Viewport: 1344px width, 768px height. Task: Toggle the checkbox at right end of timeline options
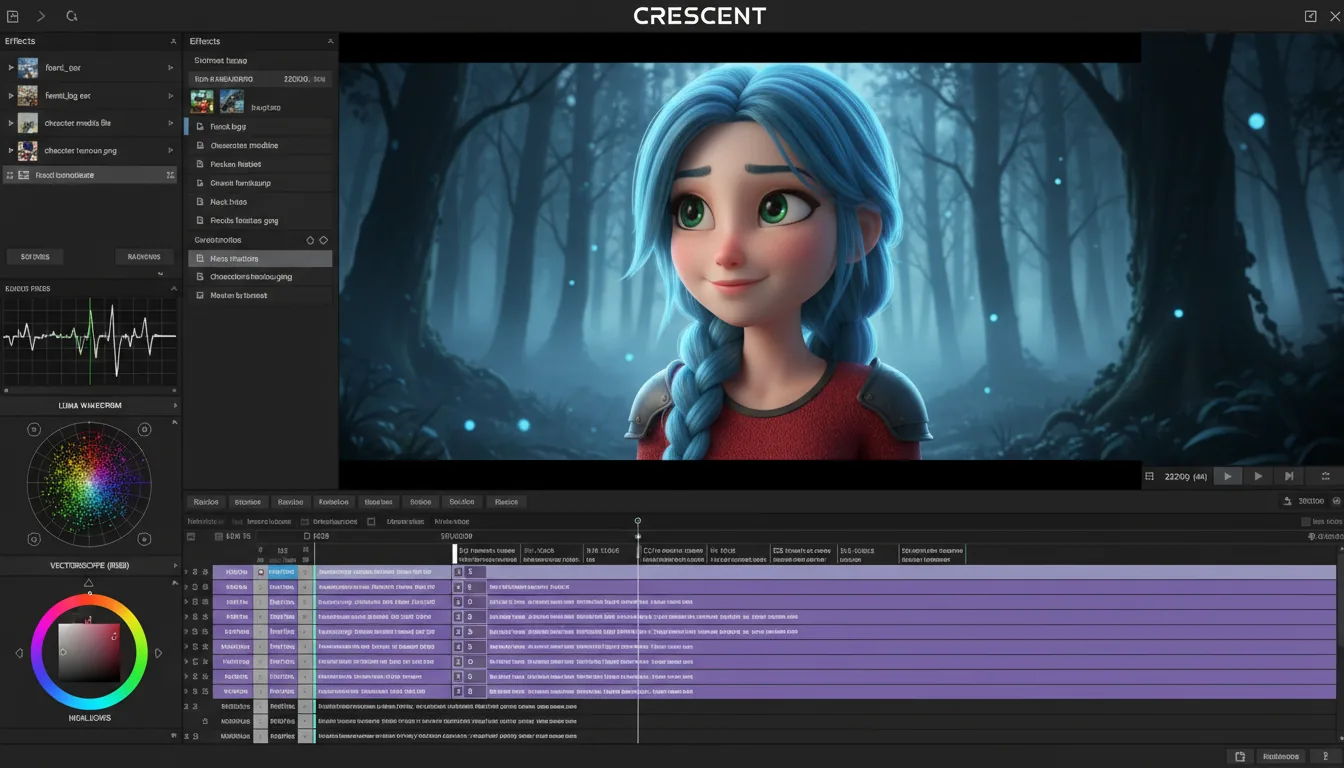tap(1306, 522)
